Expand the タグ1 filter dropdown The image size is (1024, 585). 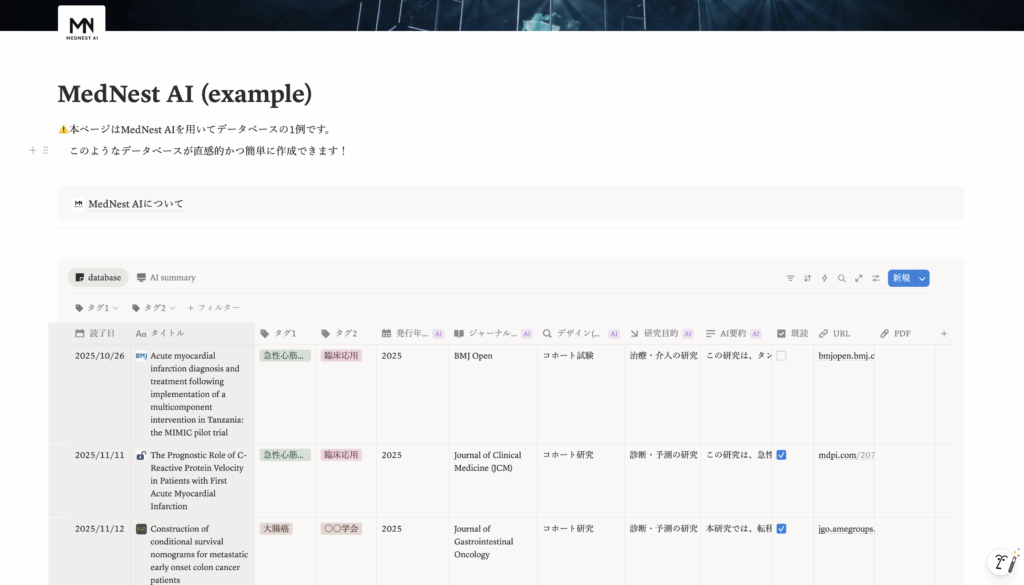pyautogui.click(x=97, y=308)
